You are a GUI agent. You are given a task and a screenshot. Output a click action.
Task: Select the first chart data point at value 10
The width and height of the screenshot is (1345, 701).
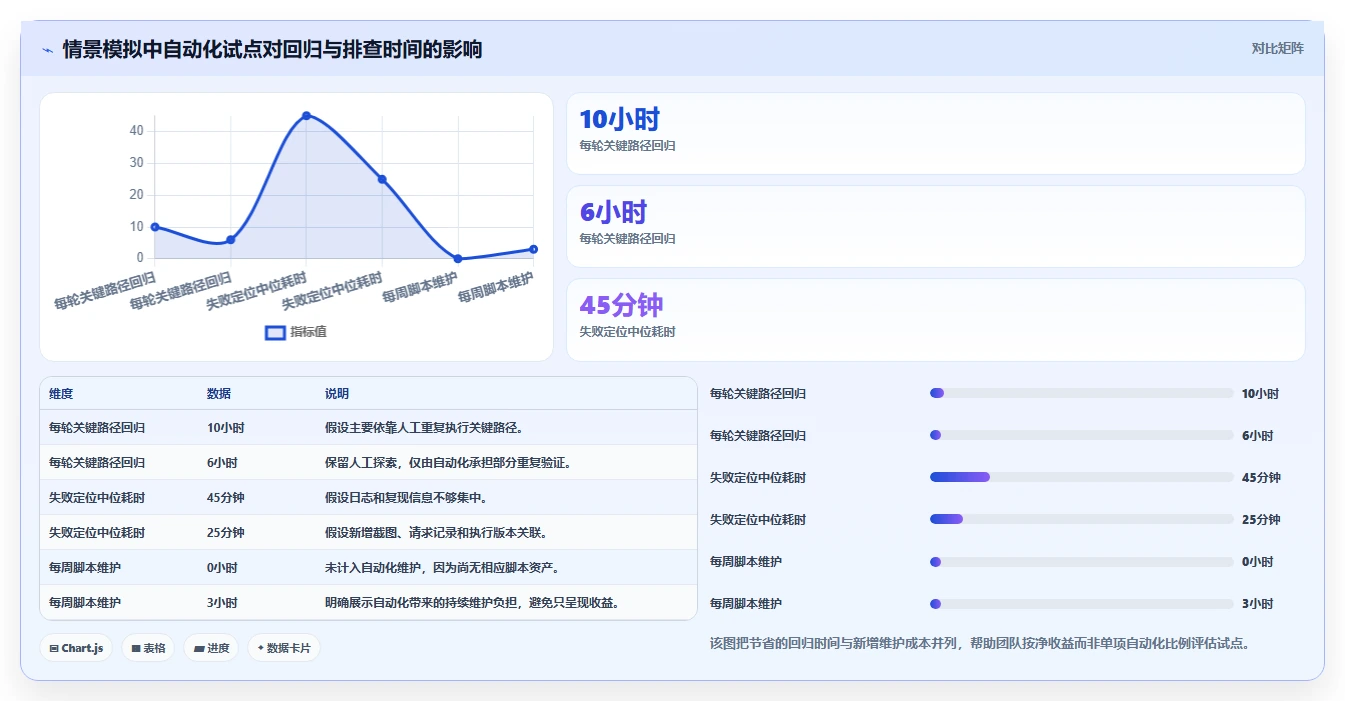155,227
